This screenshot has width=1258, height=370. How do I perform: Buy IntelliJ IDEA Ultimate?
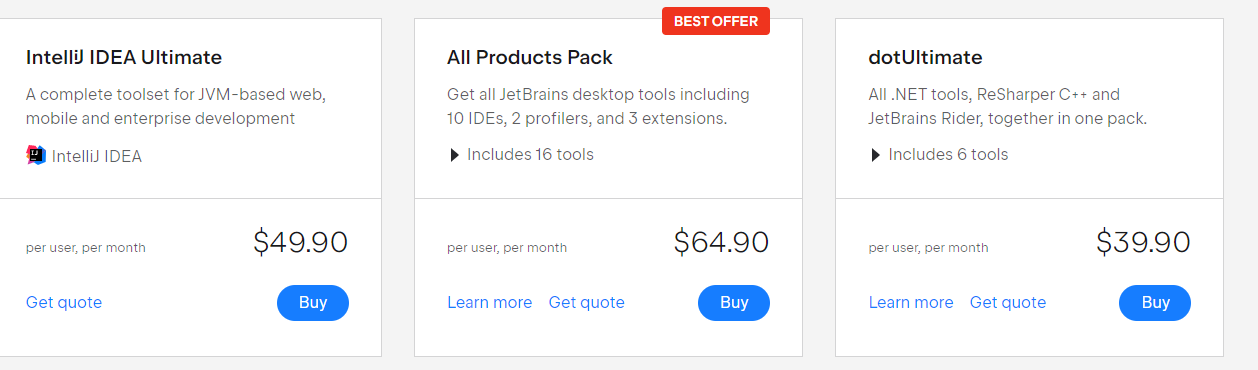coord(313,303)
